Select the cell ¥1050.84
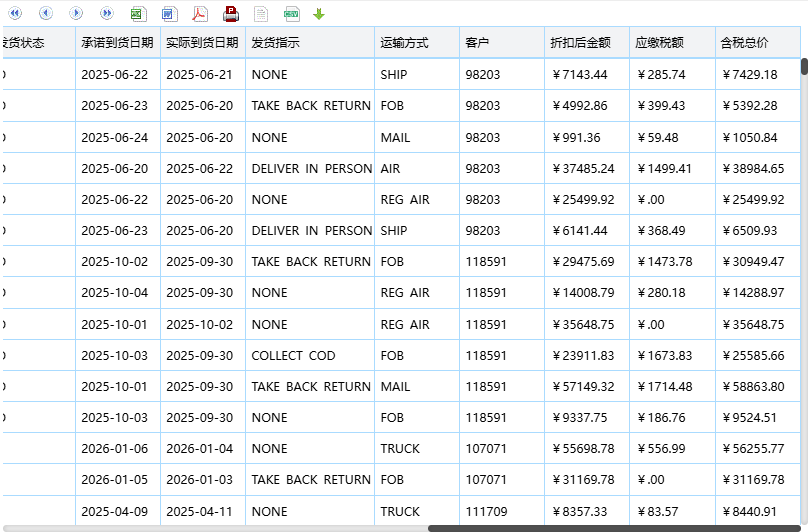 tap(758, 138)
